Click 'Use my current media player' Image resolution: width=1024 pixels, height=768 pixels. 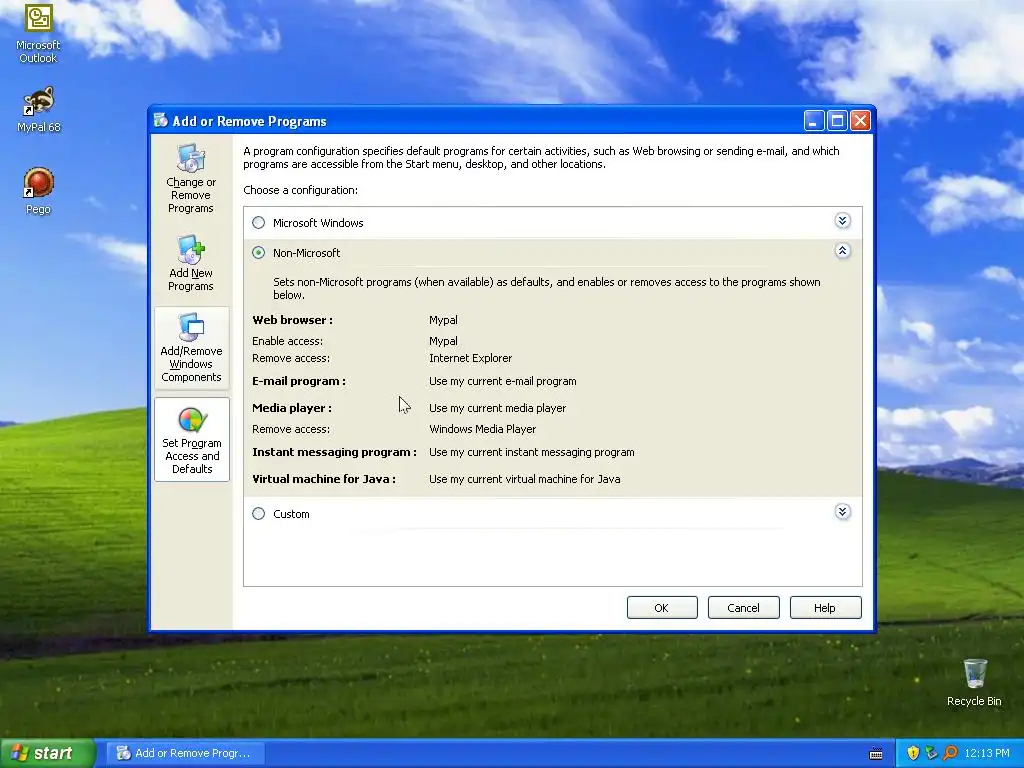498,408
